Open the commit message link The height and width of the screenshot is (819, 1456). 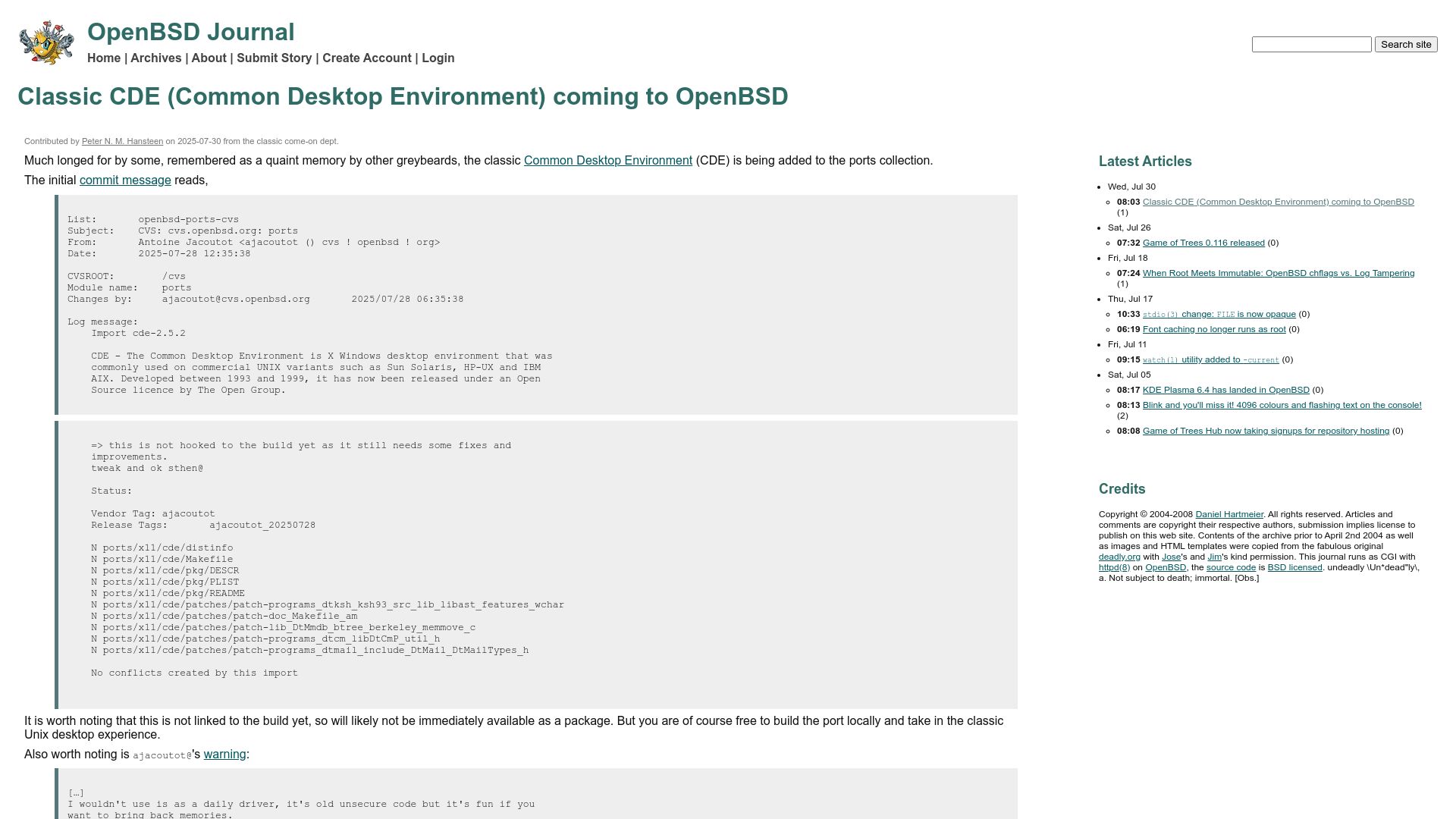pyautogui.click(x=125, y=180)
